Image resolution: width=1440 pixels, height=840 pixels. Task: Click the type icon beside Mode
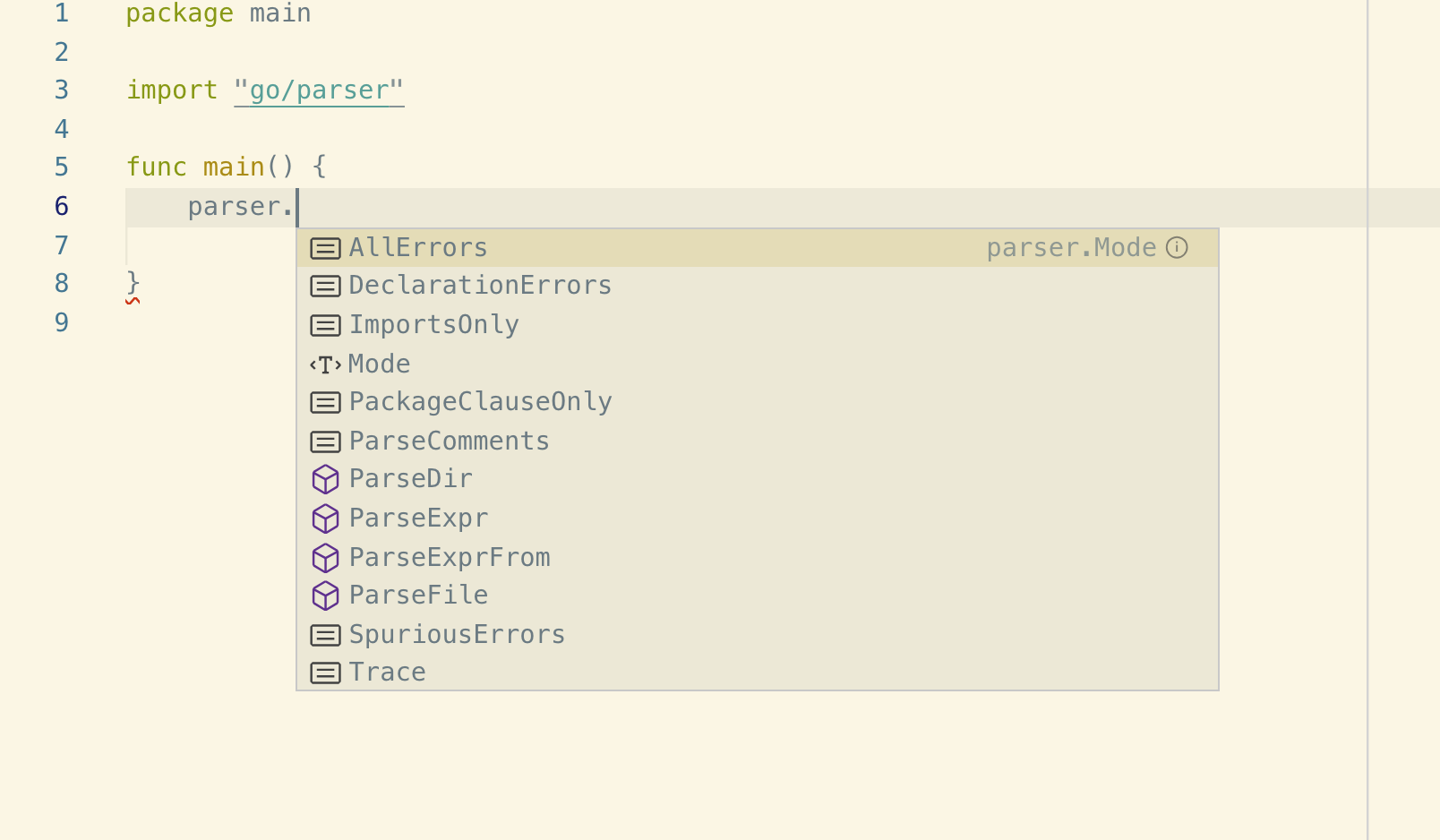(324, 364)
